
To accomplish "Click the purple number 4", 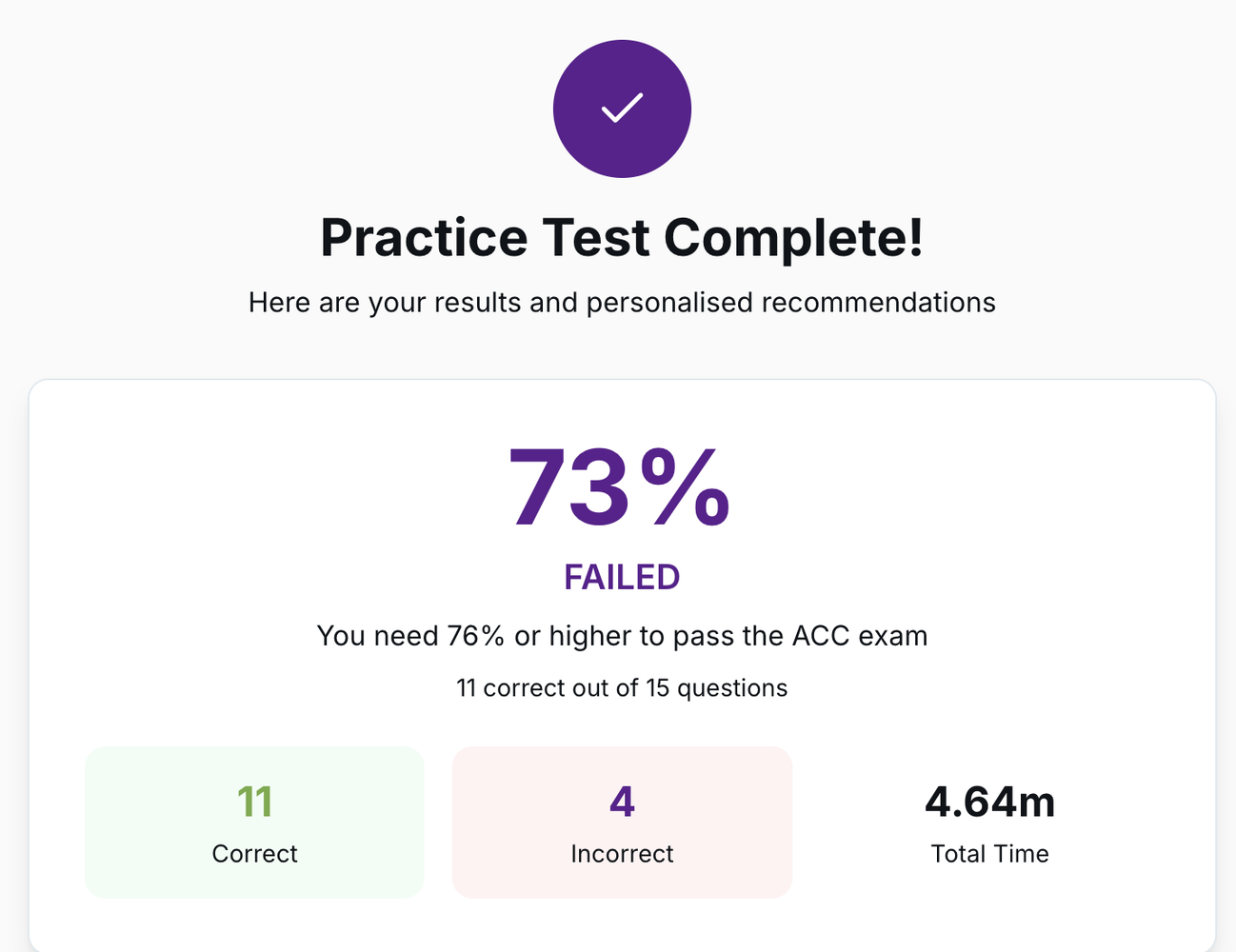I will click(622, 802).
